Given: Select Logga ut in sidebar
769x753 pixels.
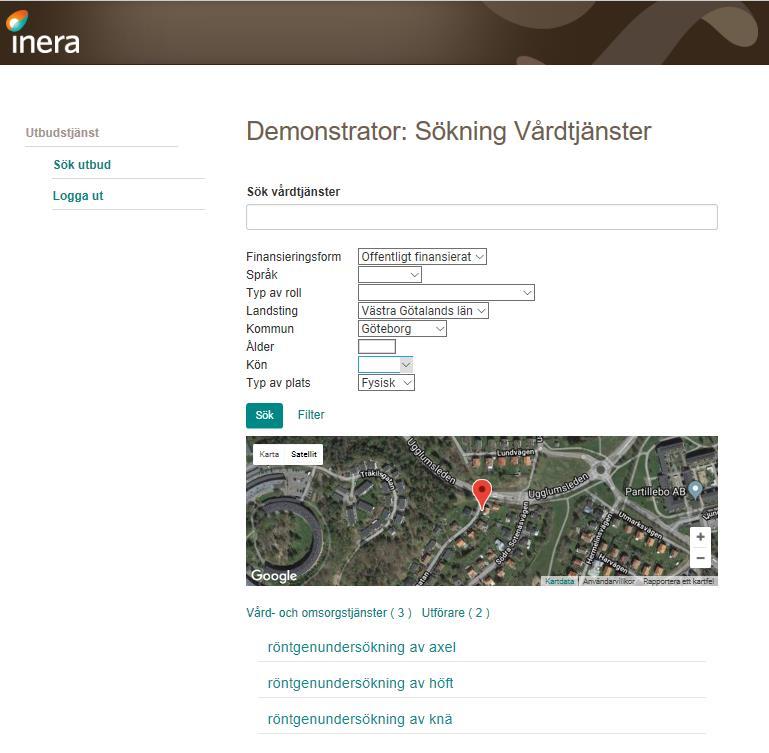Looking at the screenshot, I should click(x=77, y=196).
